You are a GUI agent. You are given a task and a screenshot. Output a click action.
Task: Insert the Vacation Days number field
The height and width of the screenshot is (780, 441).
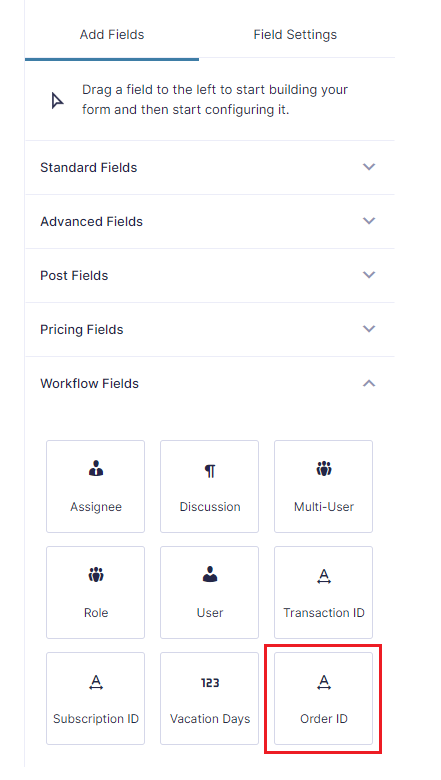tap(209, 698)
